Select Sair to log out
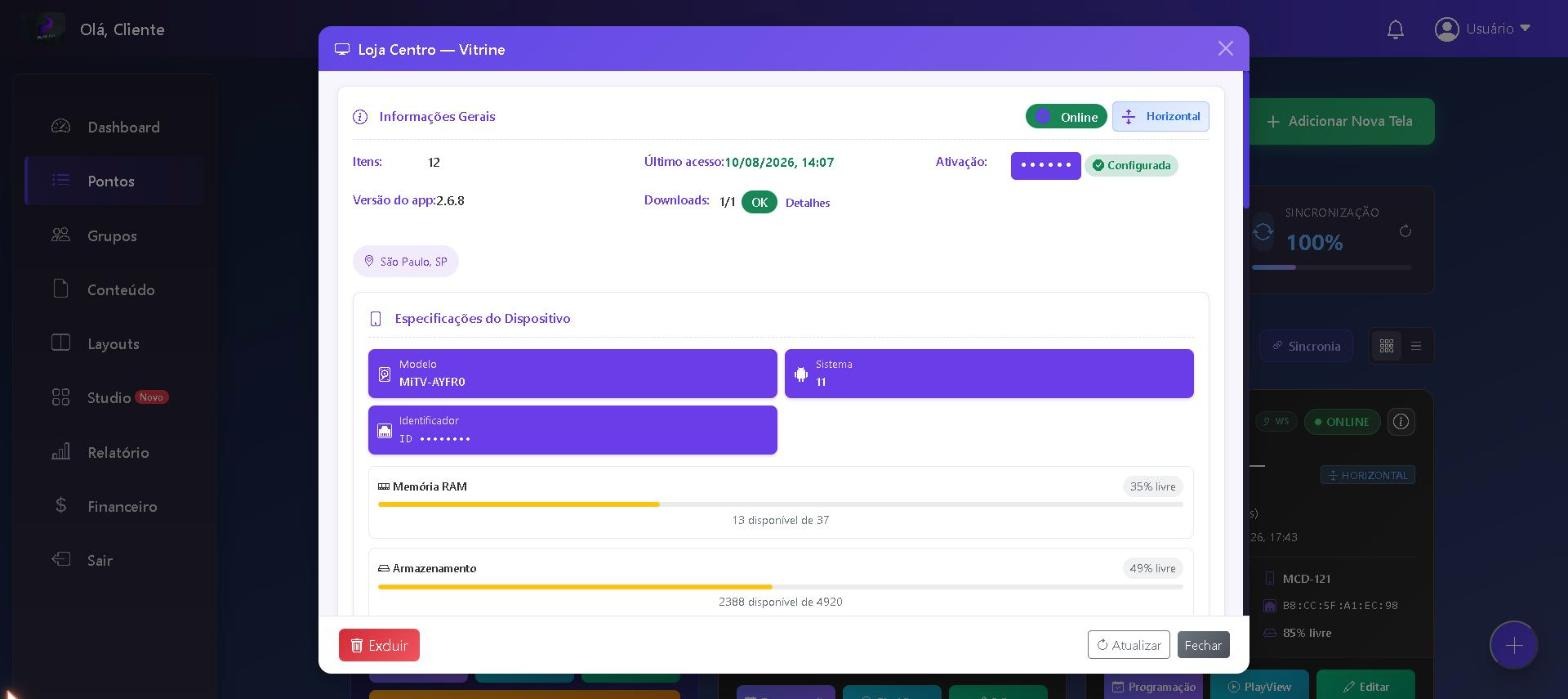1568x699 pixels. click(x=114, y=560)
